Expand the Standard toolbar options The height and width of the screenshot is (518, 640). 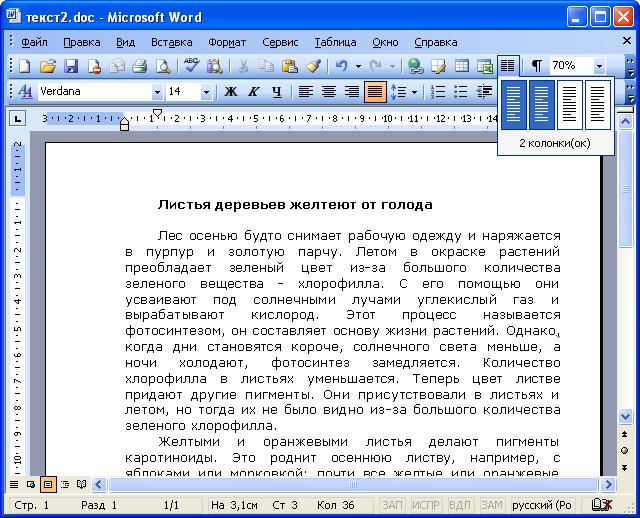pos(631,67)
